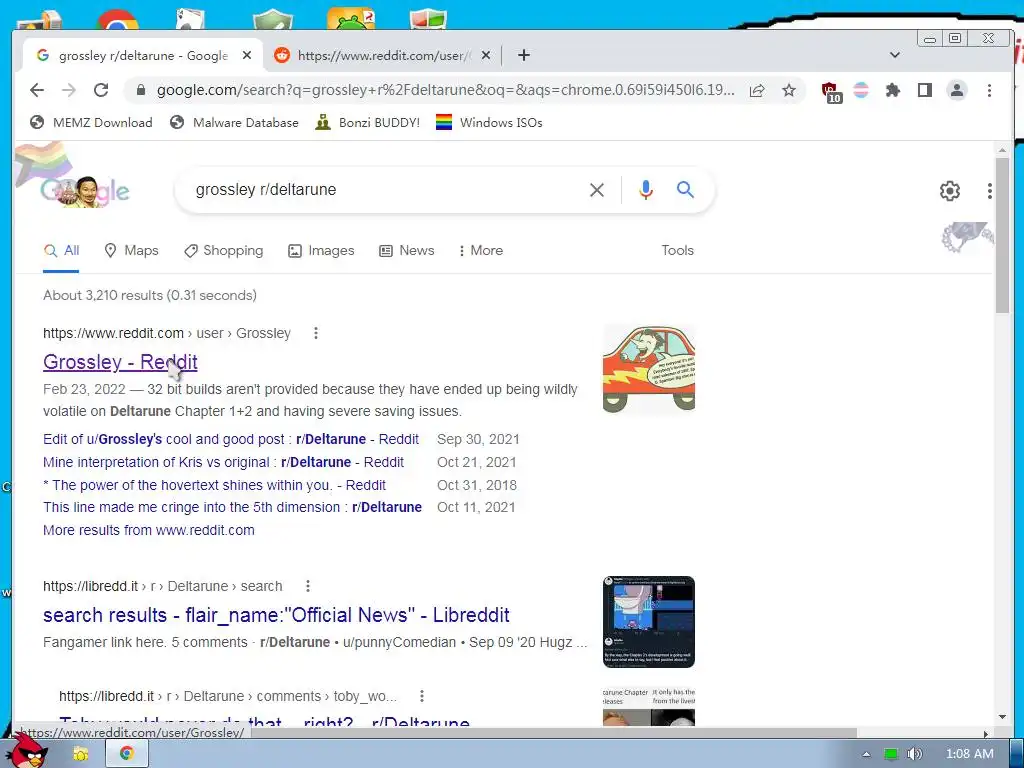Switch to Maps results
1024x768 pixels.
[131, 251]
